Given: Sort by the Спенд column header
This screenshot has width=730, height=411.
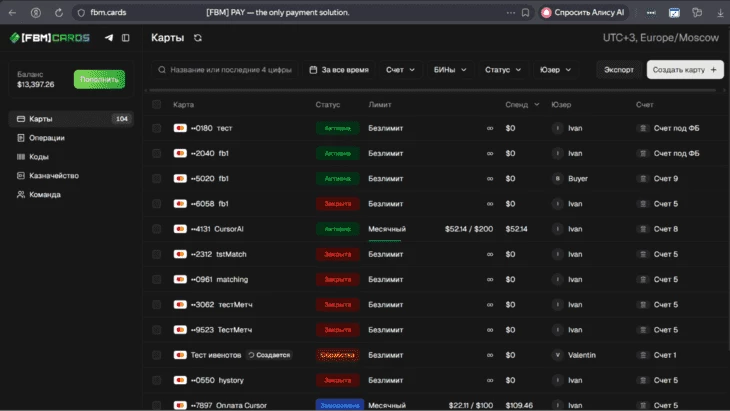Looking at the screenshot, I should click(522, 104).
